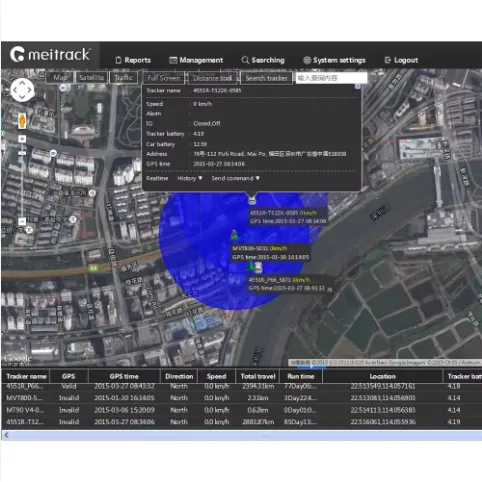482x482 pixels.
Task: Select the Street View pegman icon
Action: [22, 121]
